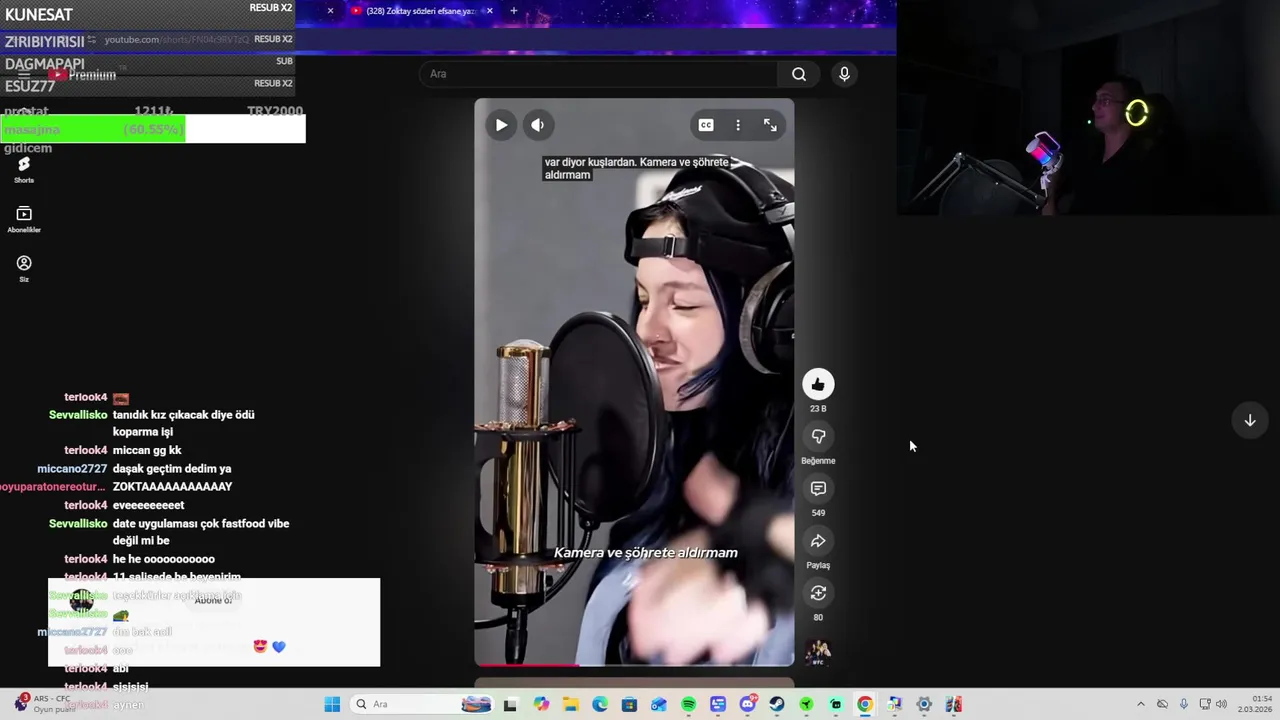Open Microsoft Store from taskbar
The width and height of the screenshot is (1280, 720).
(629, 704)
